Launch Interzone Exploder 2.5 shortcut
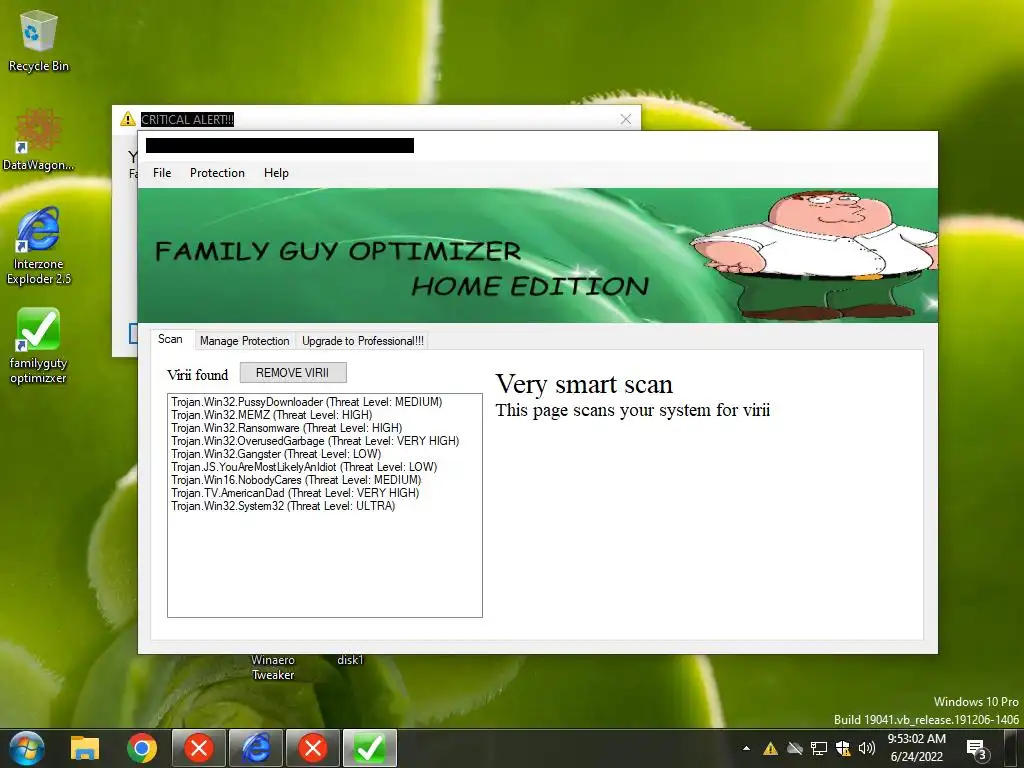Image resolution: width=1024 pixels, height=768 pixels. pos(39,246)
